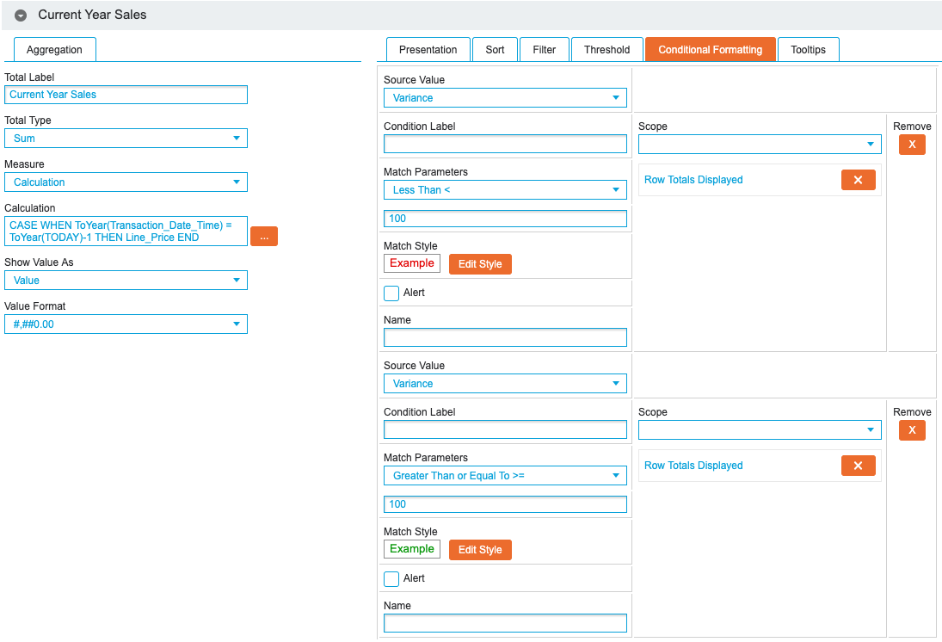942x642 pixels.
Task: Click the green Example style preview
Action: coord(412,549)
